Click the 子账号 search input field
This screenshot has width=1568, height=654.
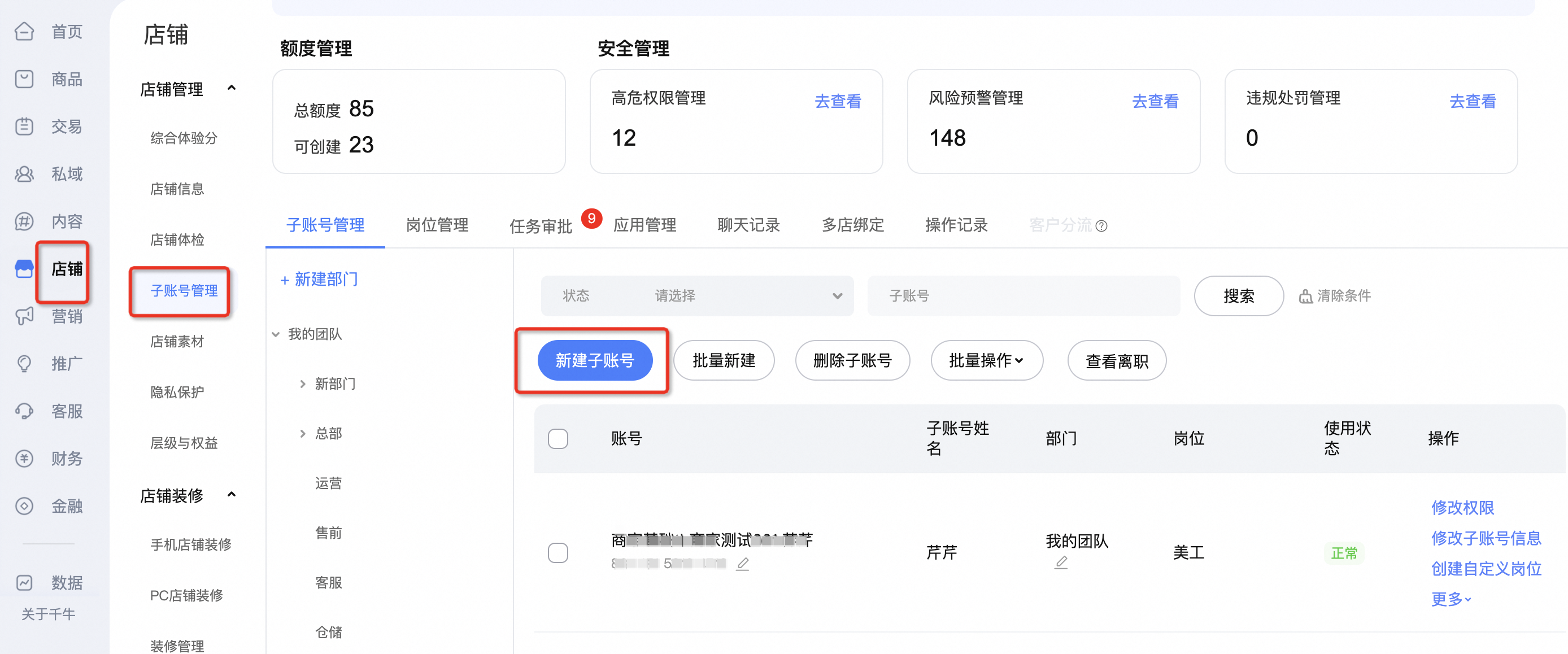[1022, 296]
